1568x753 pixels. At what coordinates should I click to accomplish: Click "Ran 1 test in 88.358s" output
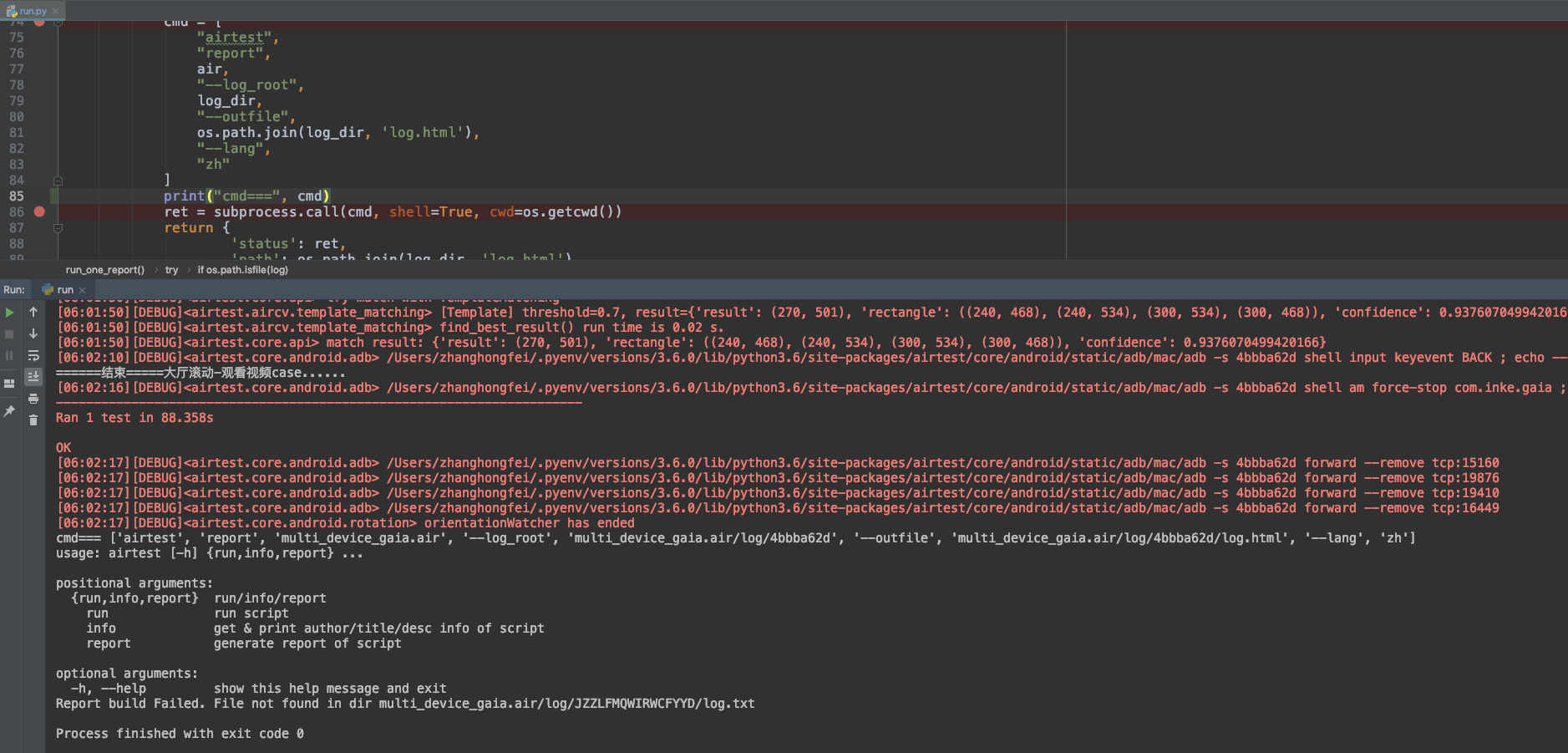point(134,418)
